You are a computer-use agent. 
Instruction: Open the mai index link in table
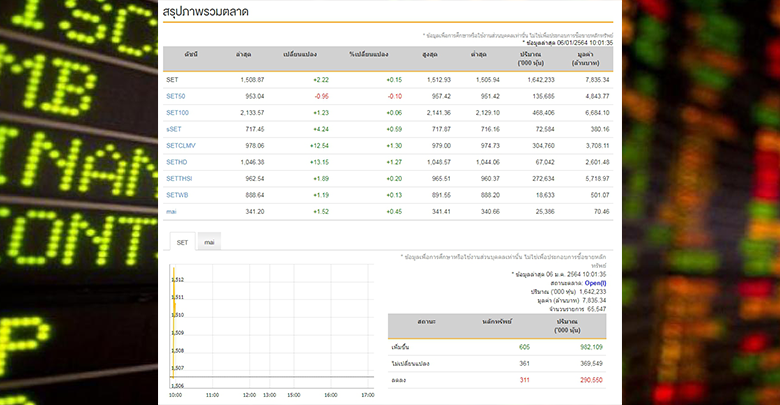pos(172,211)
